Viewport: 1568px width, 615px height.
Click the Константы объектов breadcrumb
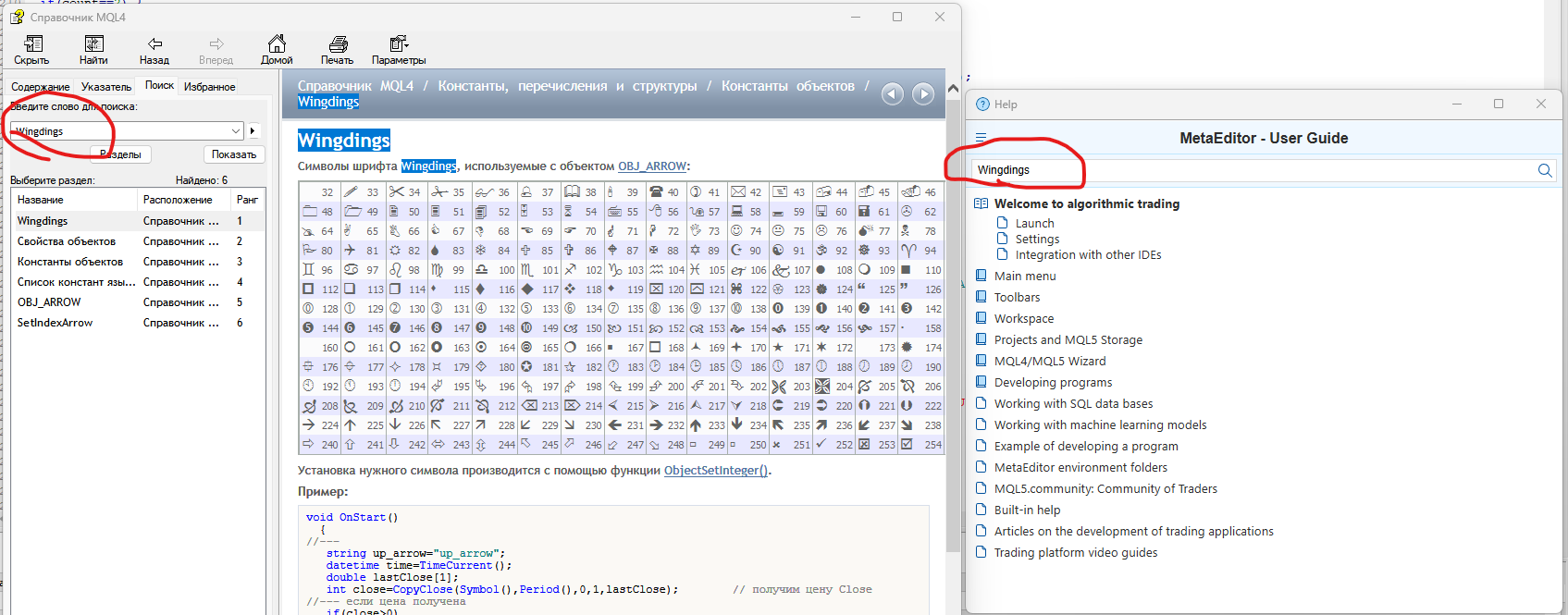click(x=788, y=86)
